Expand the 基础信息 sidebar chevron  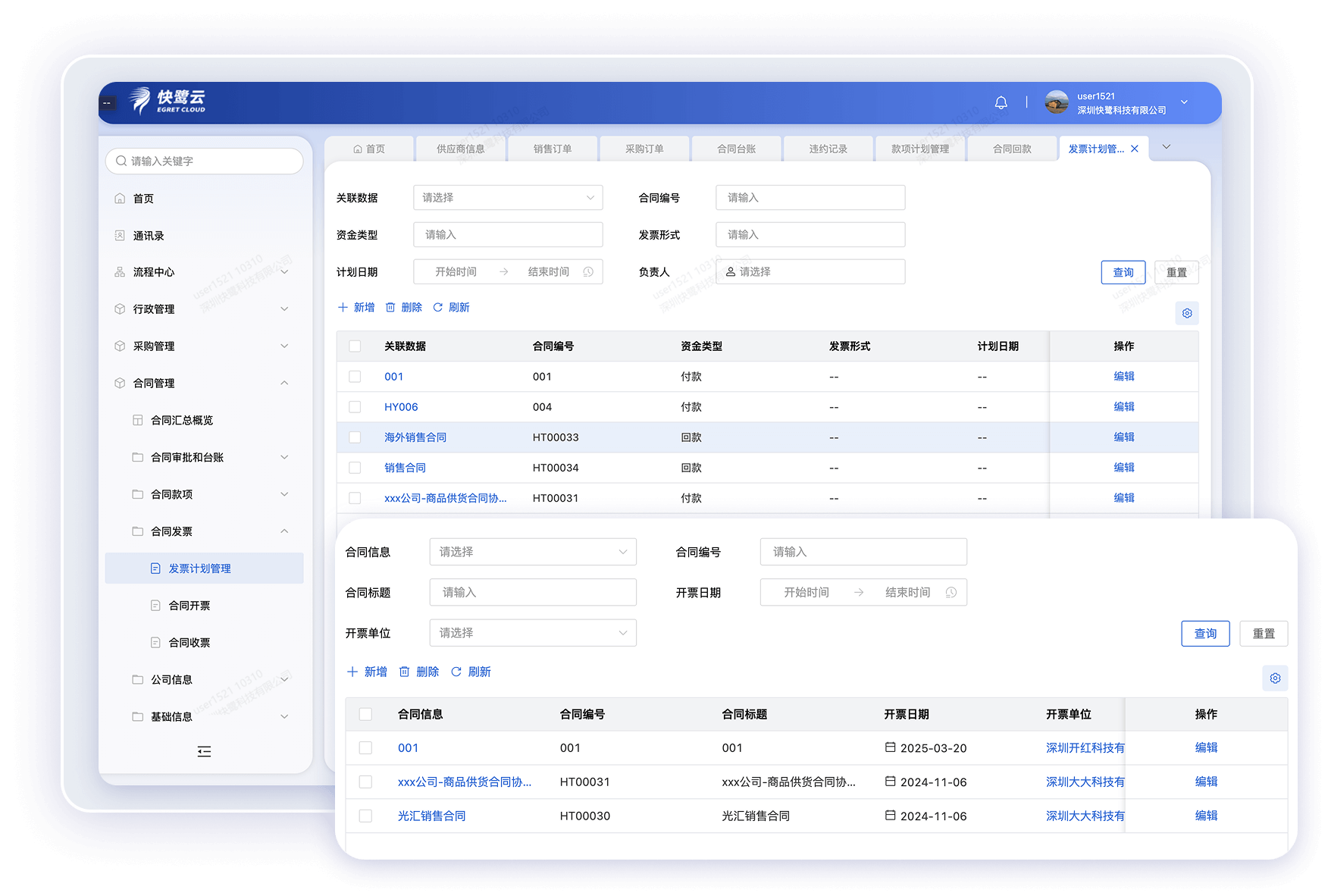pyautogui.click(x=284, y=716)
